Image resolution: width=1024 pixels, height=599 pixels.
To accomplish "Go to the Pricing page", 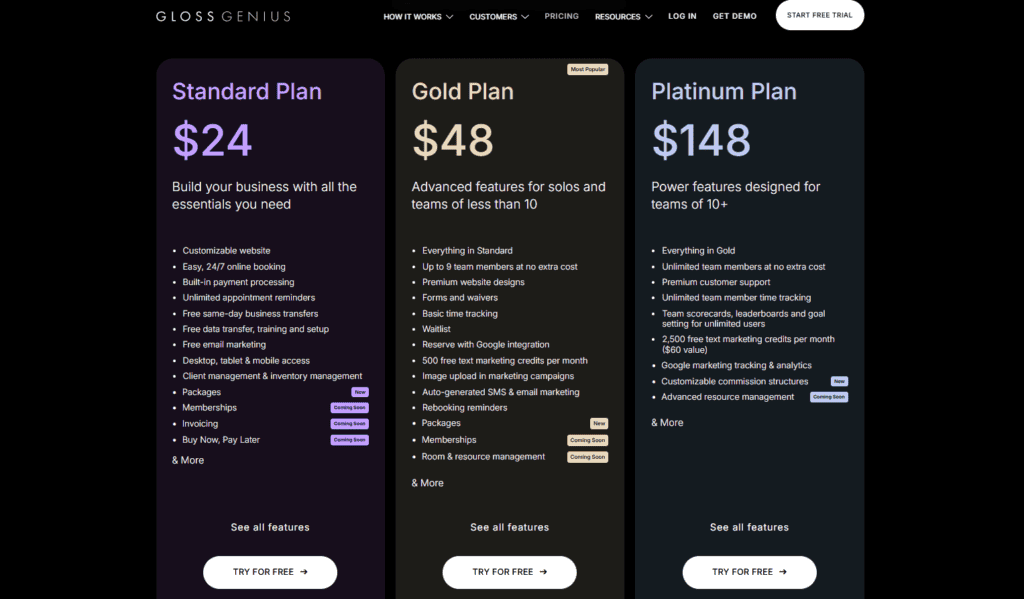I will click(x=562, y=16).
